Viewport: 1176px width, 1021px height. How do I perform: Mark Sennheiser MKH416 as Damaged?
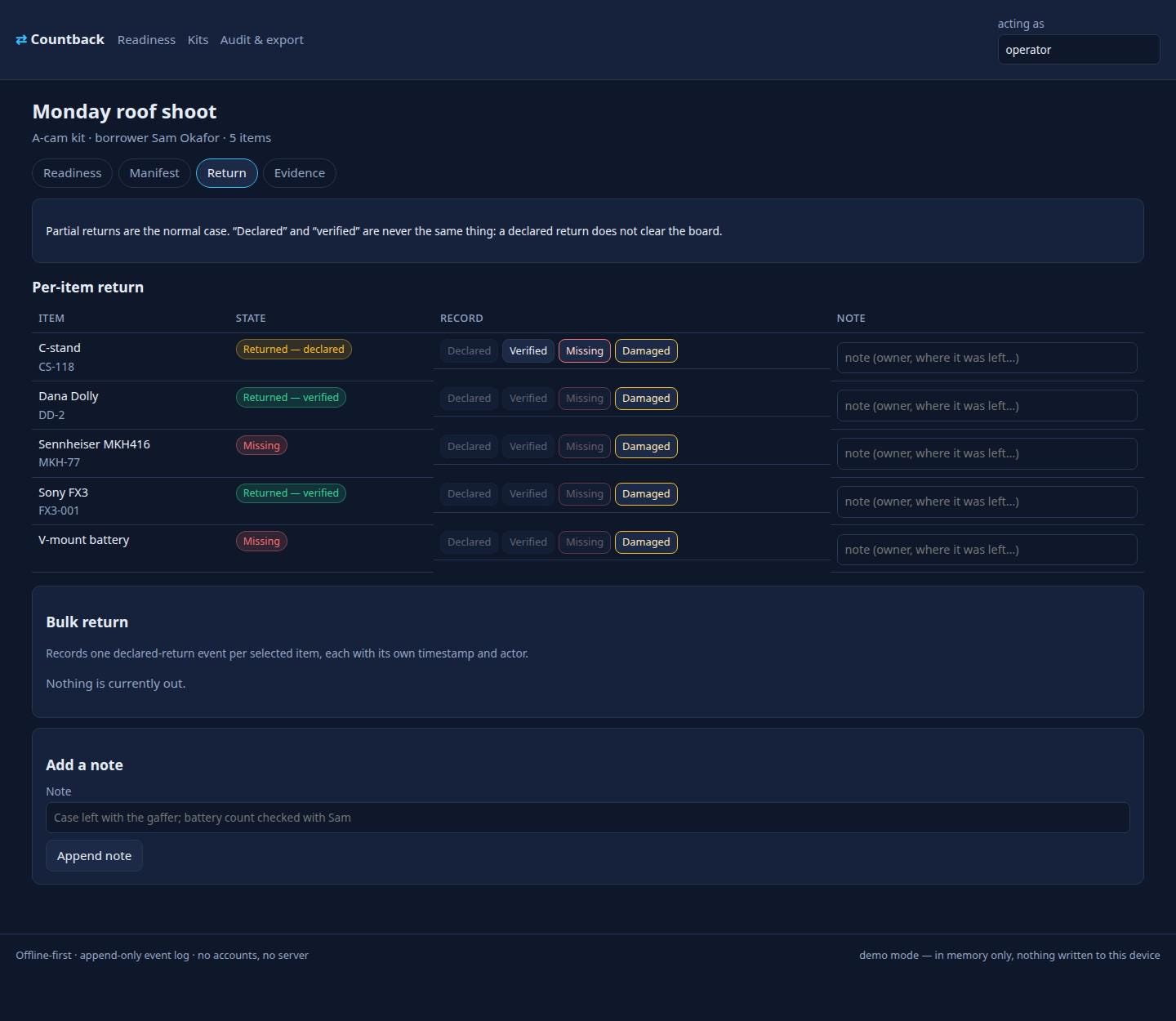coord(646,447)
